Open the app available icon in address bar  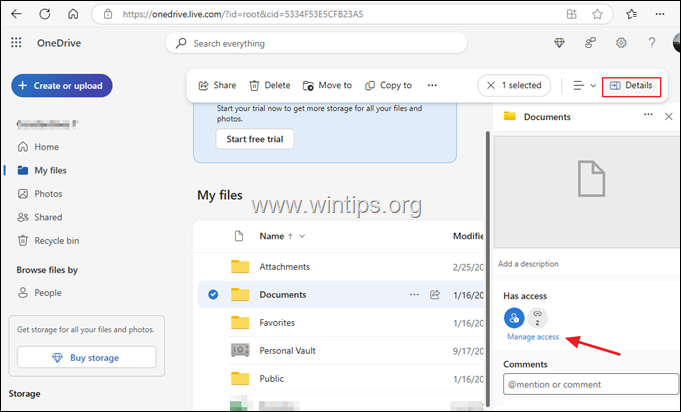click(572, 14)
